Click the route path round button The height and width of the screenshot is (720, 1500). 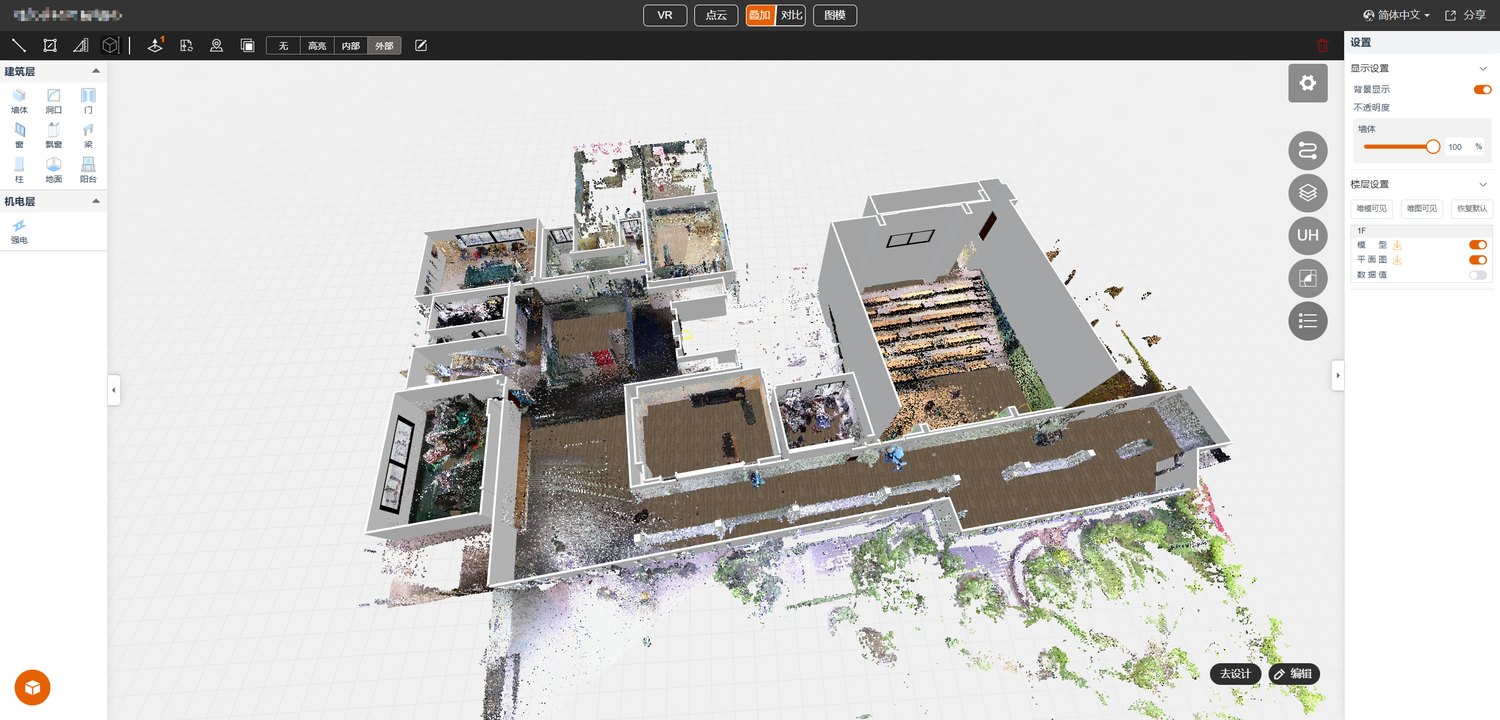click(x=1308, y=151)
